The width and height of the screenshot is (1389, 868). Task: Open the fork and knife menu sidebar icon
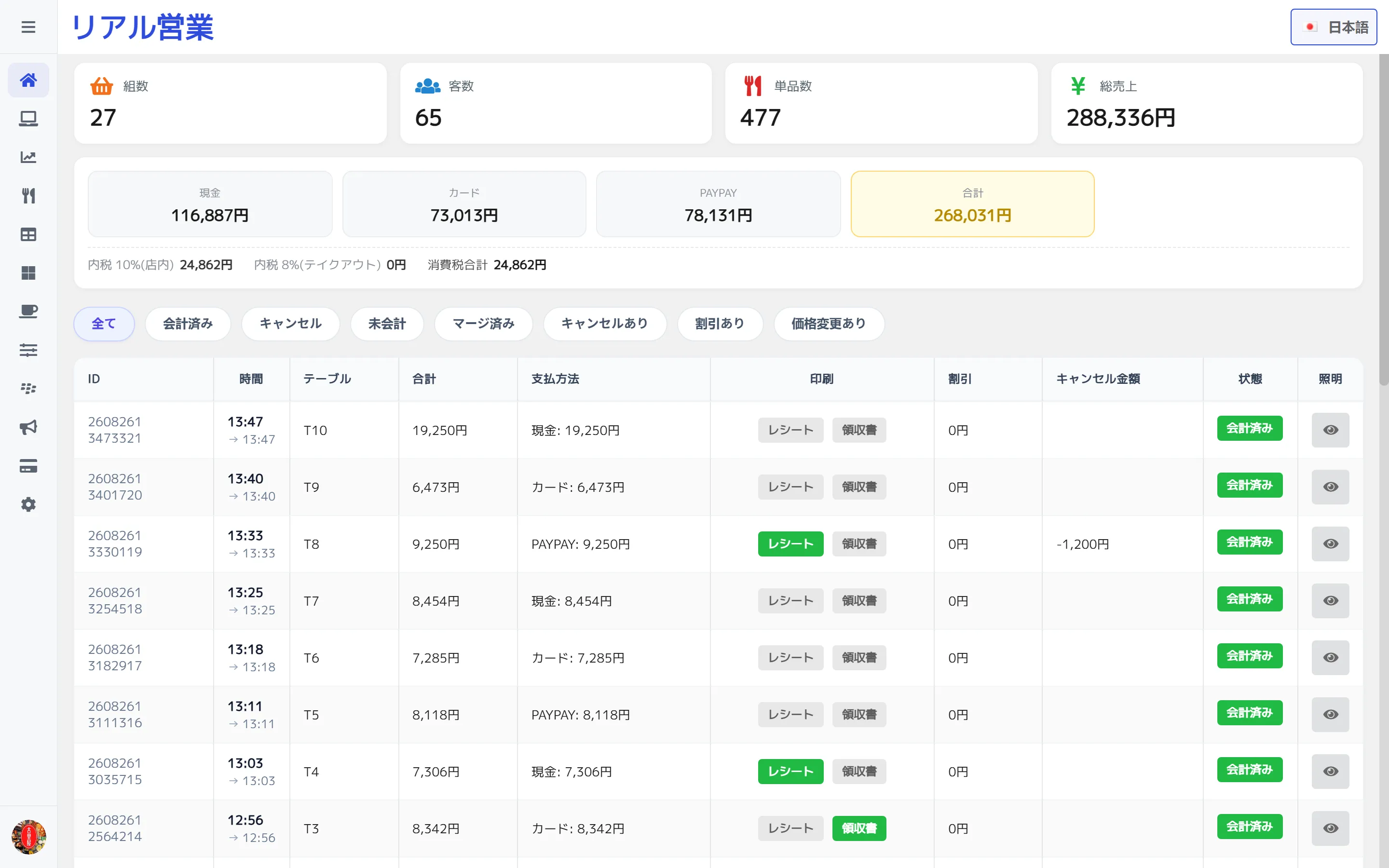point(28,196)
